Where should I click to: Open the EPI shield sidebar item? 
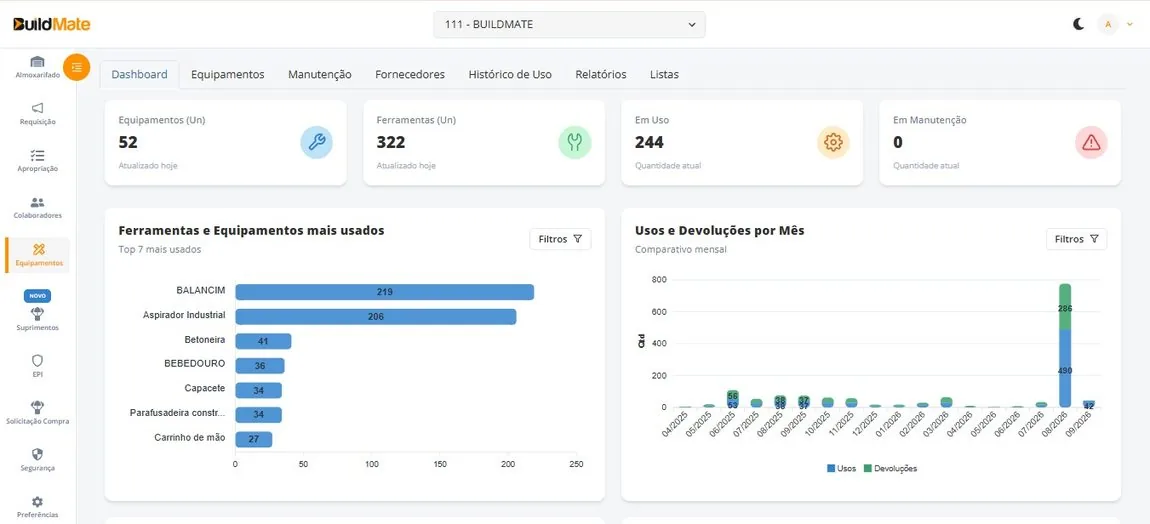(37, 365)
